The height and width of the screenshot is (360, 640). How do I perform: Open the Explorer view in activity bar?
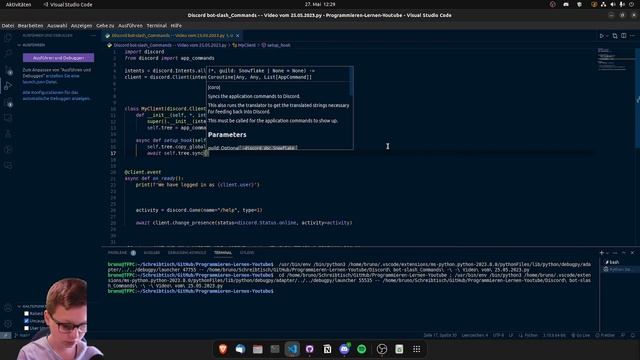click(8, 38)
